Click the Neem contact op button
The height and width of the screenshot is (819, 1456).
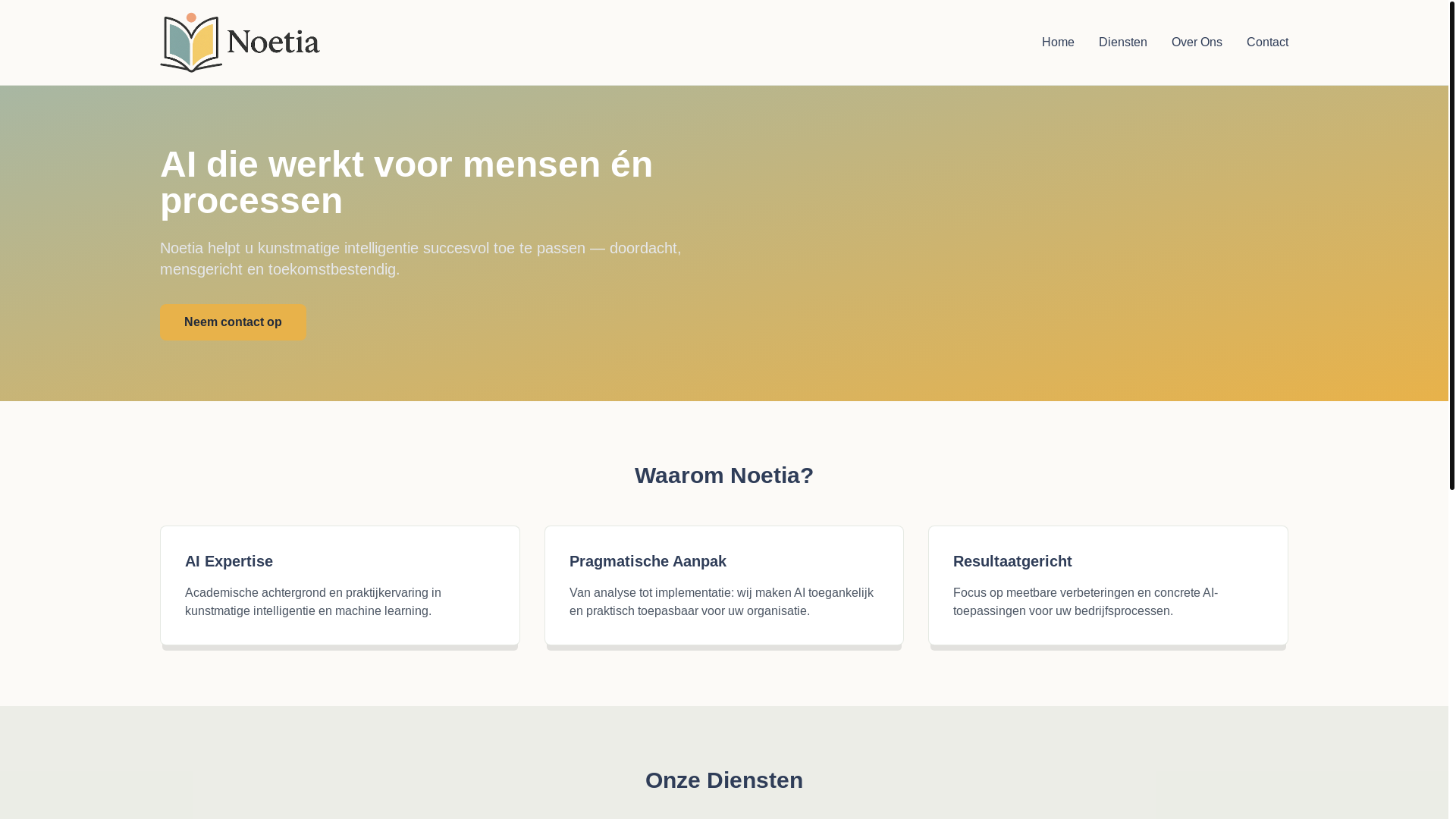tap(233, 322)
